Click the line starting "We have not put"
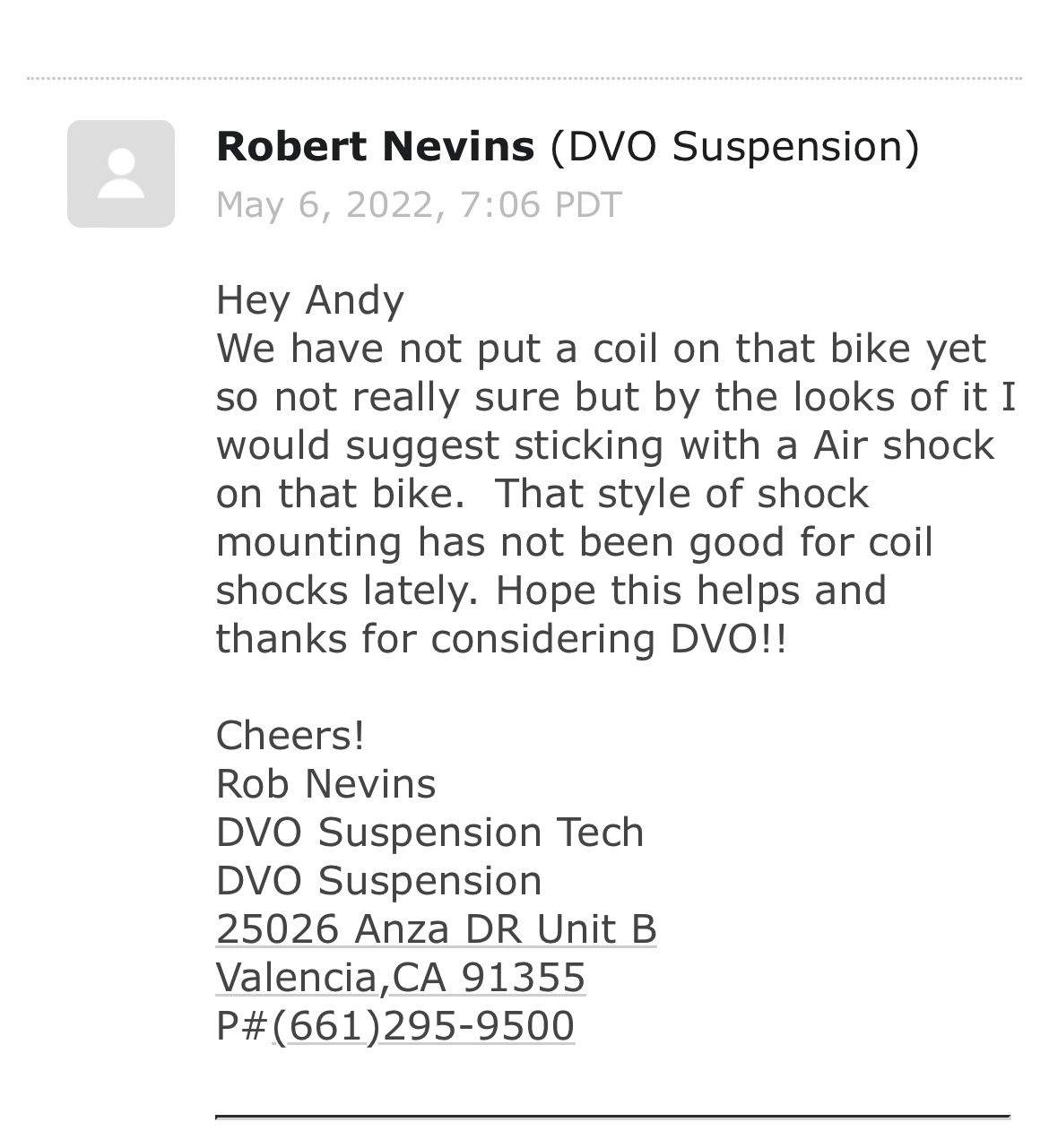The width and height of the screenshot is (1049, 1148). pos(601,349)
